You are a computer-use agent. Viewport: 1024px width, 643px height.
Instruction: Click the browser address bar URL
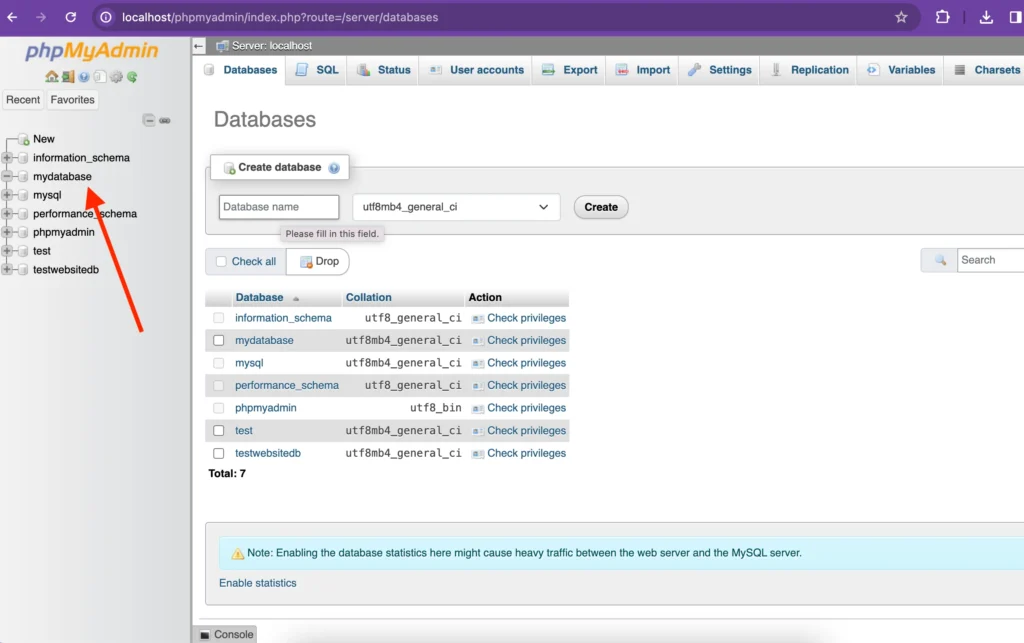[280, 17]
